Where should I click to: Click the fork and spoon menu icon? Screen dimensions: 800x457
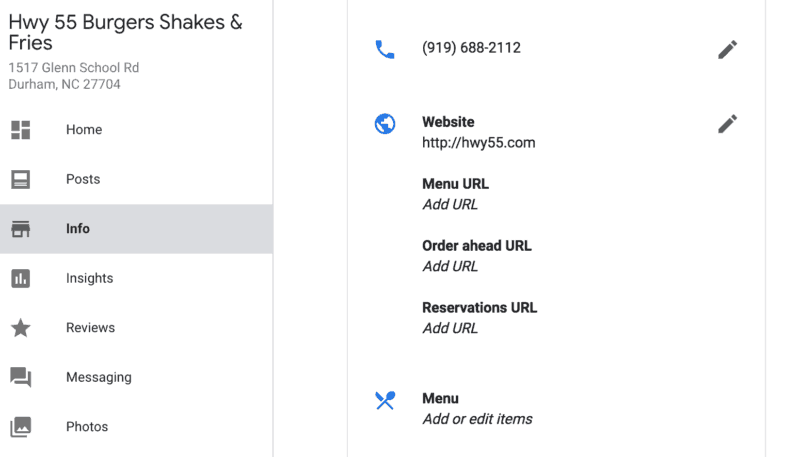[x=385, y=400]
